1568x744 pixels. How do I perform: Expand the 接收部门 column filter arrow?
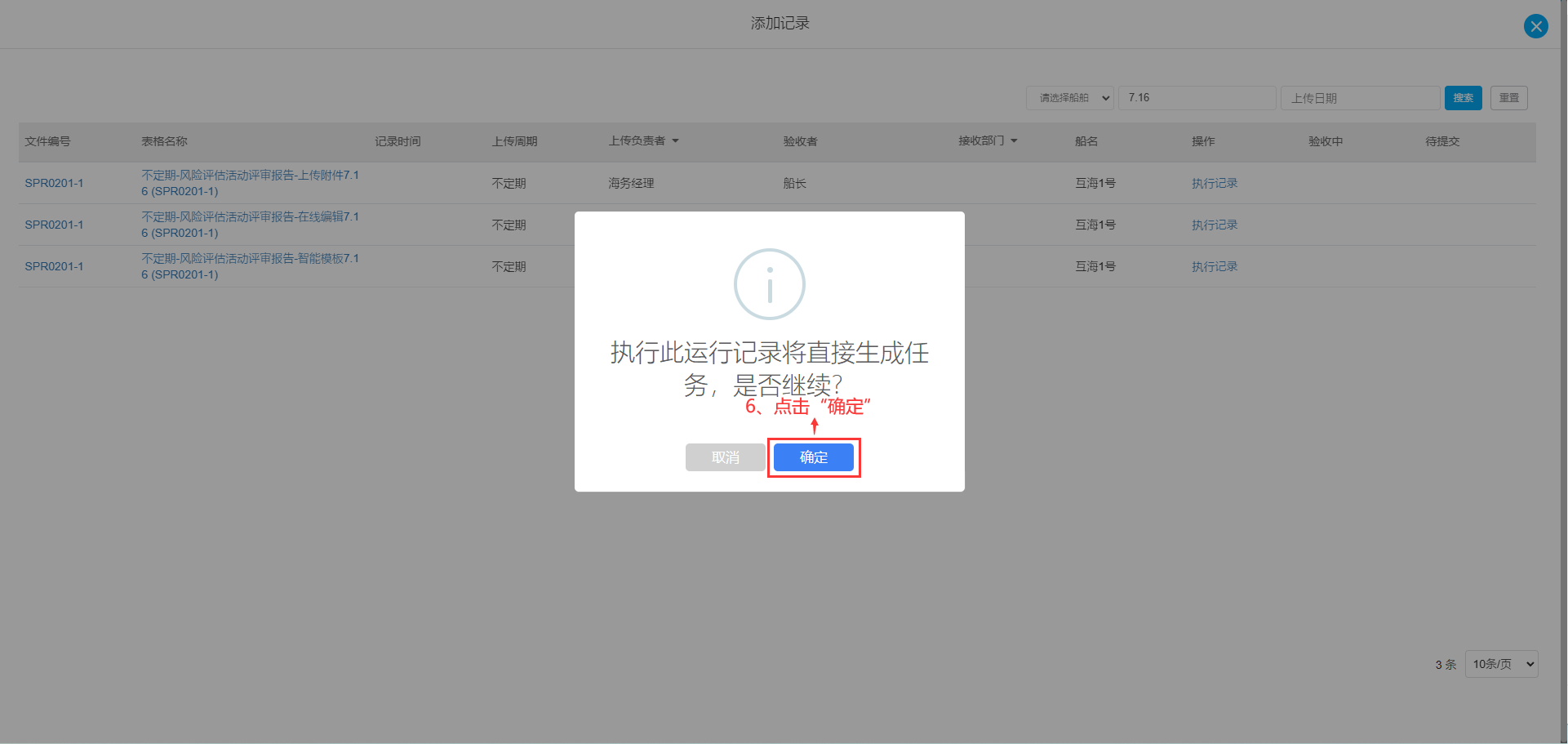coord(1014,141)
